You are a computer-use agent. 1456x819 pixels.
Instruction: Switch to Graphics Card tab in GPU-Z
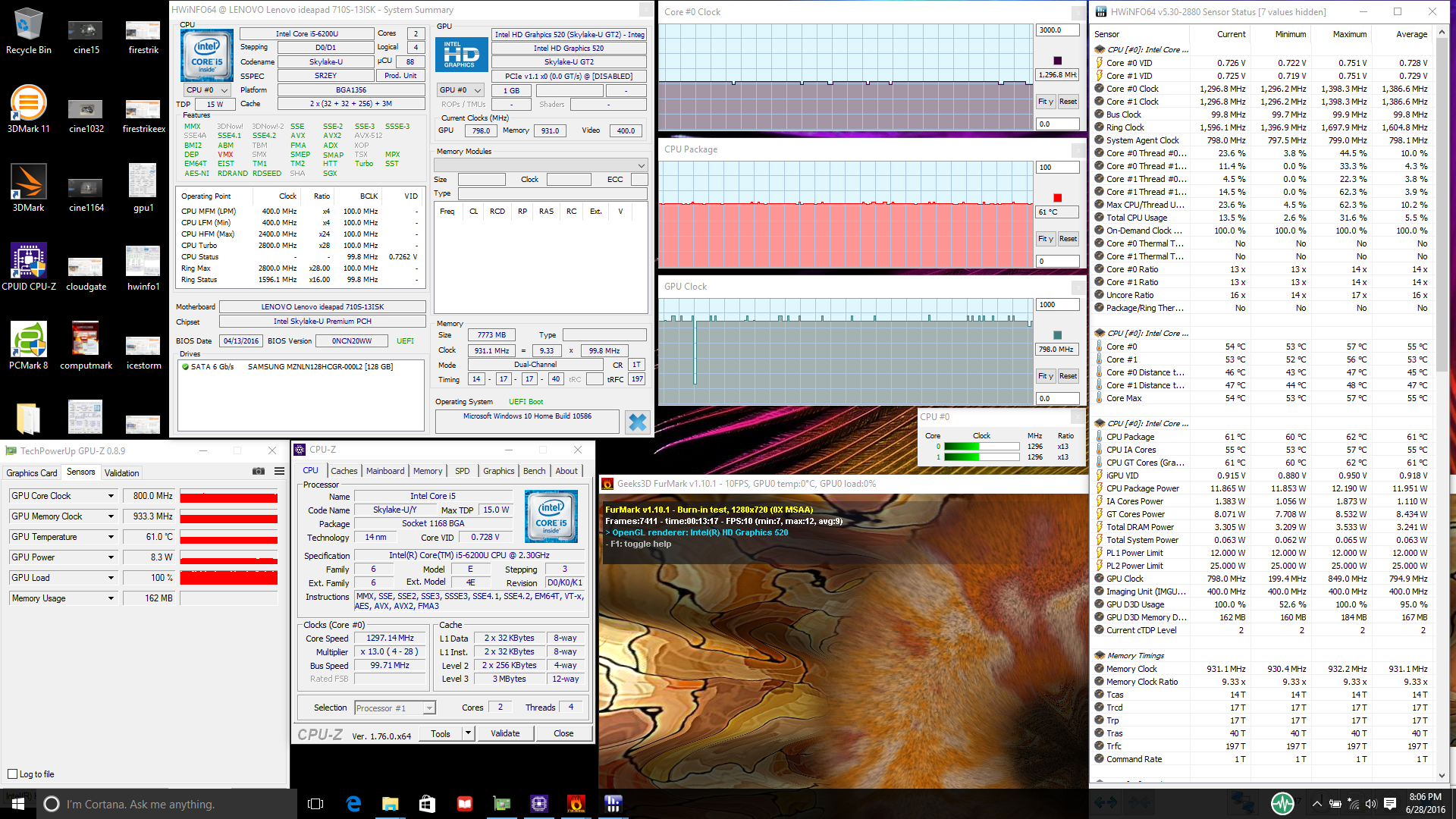(32, 472)
